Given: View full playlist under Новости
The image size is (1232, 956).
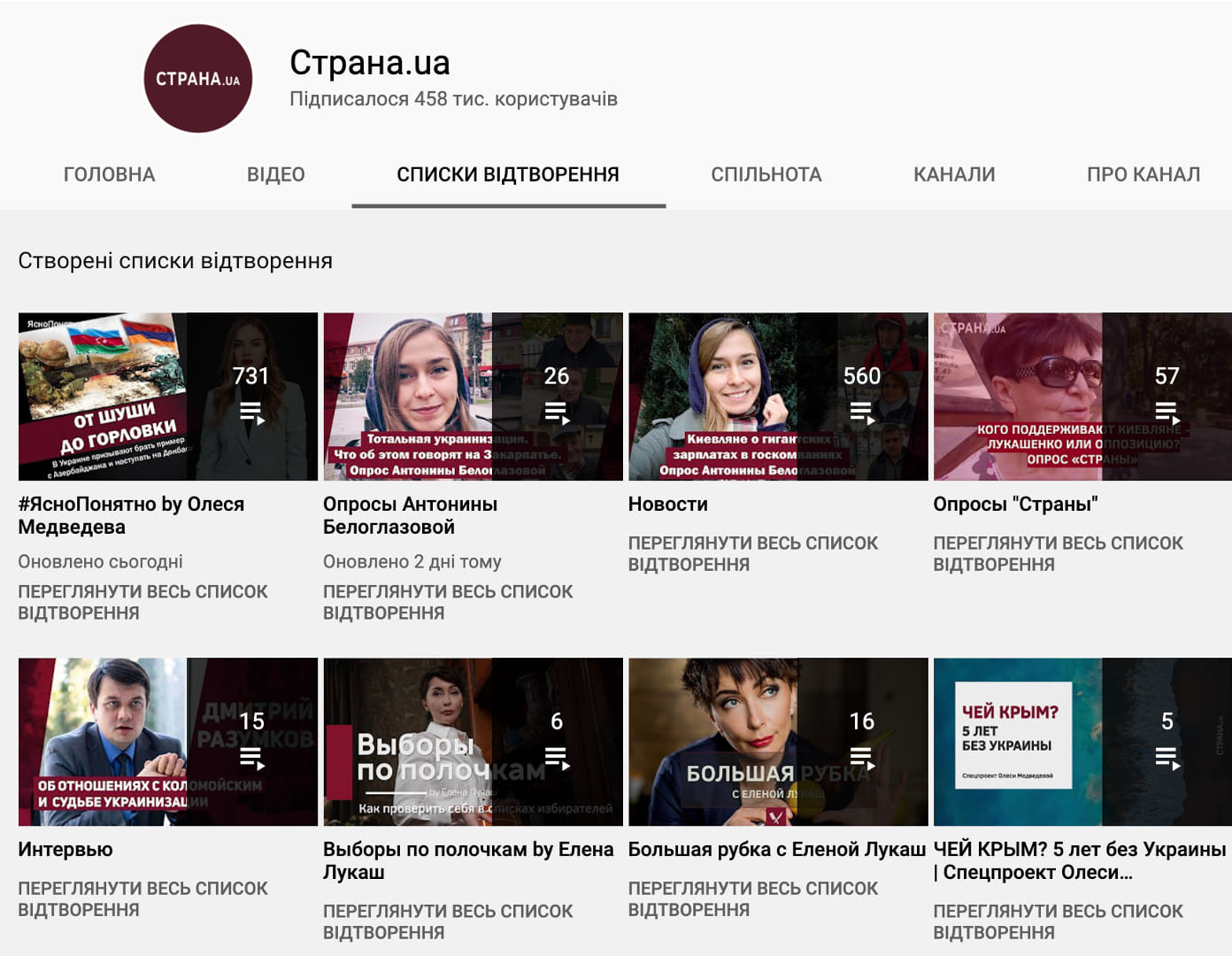Looking at the screenshot, I should pos(752,553).
